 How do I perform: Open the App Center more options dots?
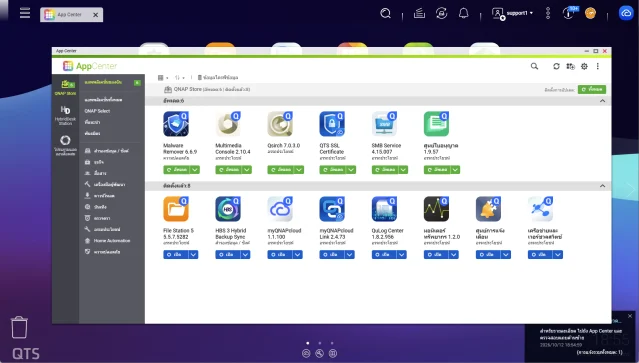click(597, 66)
